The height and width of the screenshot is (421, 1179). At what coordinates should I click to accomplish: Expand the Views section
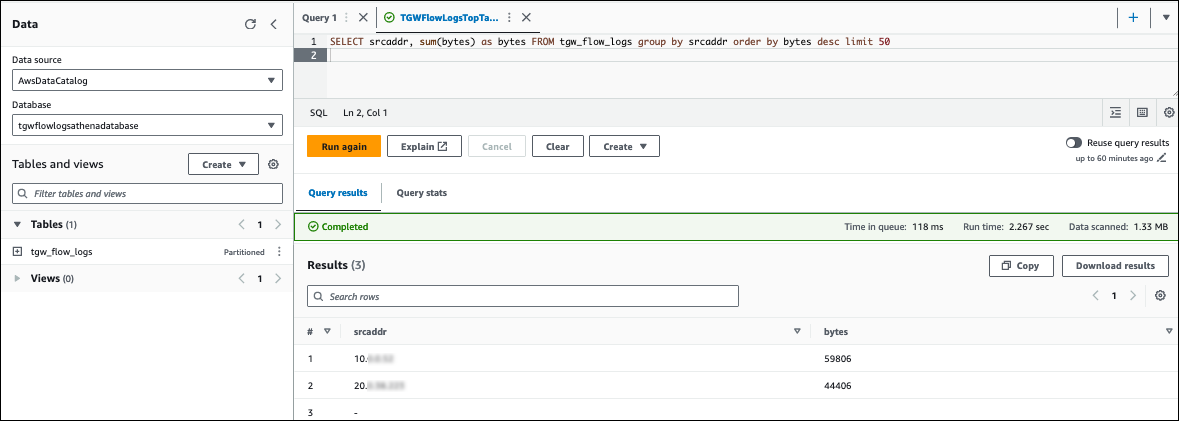18,278
